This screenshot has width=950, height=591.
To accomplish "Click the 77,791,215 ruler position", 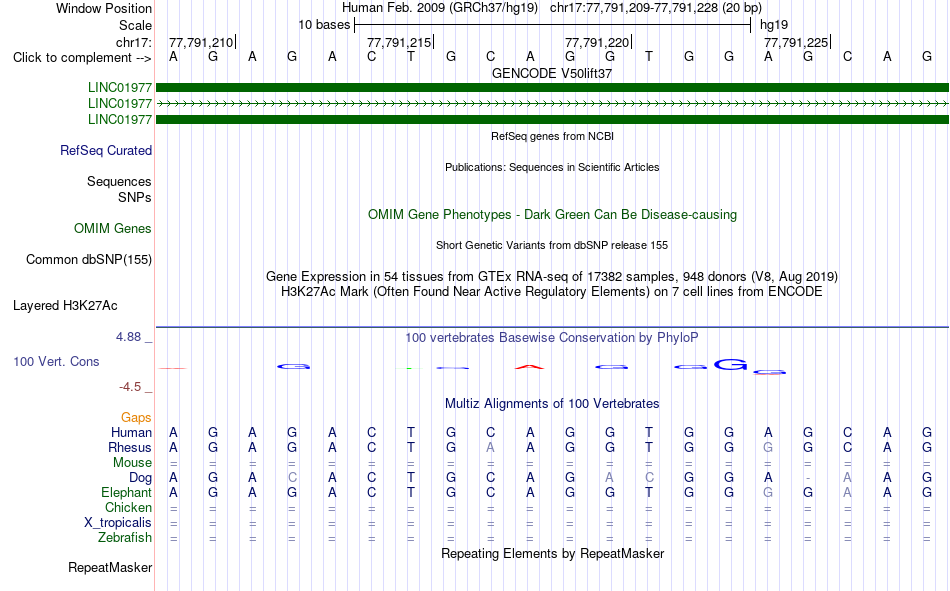I will (x=399, y=42).
